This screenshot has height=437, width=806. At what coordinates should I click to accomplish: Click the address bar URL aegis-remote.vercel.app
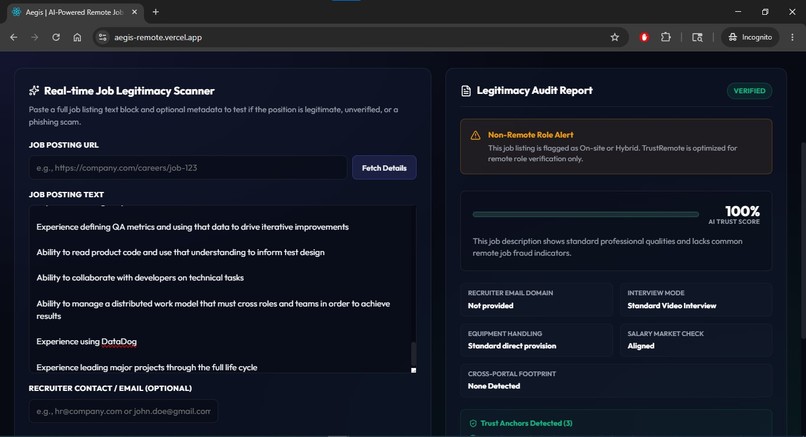click(x=158, y=37)
